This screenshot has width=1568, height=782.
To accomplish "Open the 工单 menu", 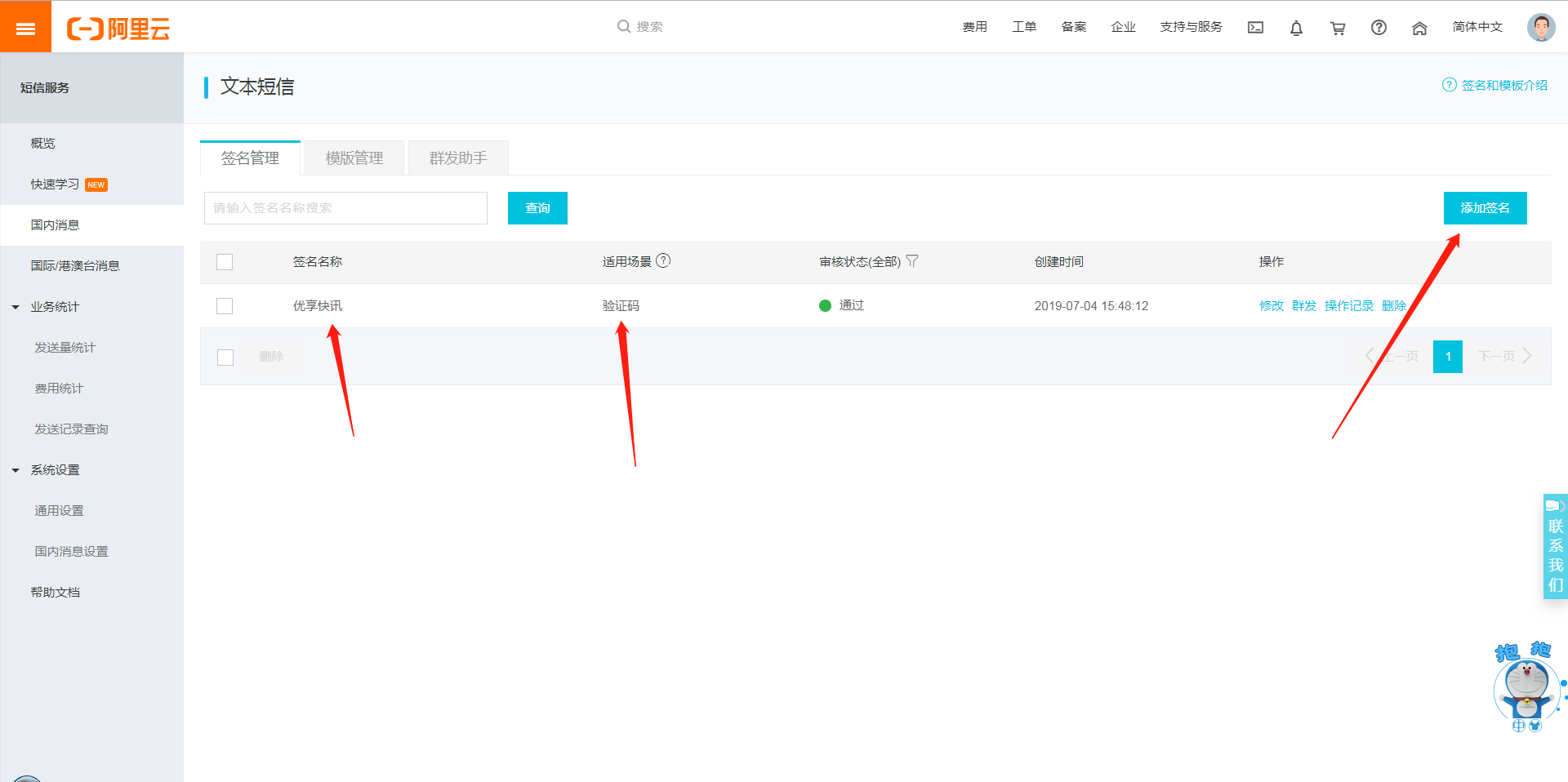I will [x=1024, y=27].
